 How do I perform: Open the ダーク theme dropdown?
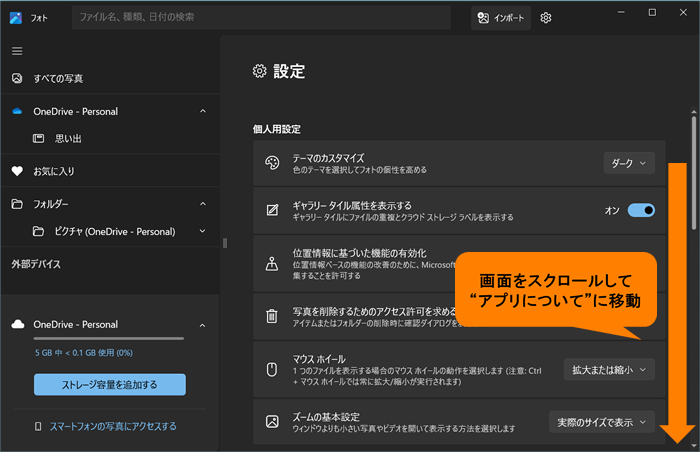tap(629, 163)
